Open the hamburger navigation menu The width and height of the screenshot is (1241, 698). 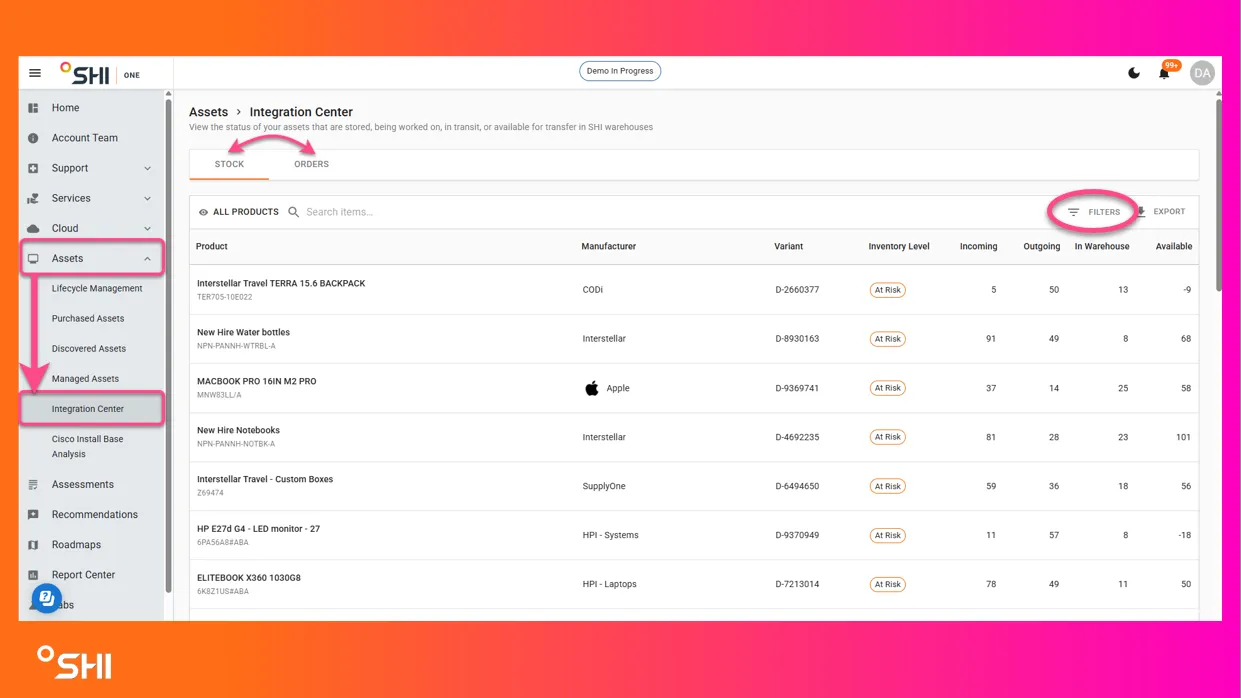click(35, 73)
